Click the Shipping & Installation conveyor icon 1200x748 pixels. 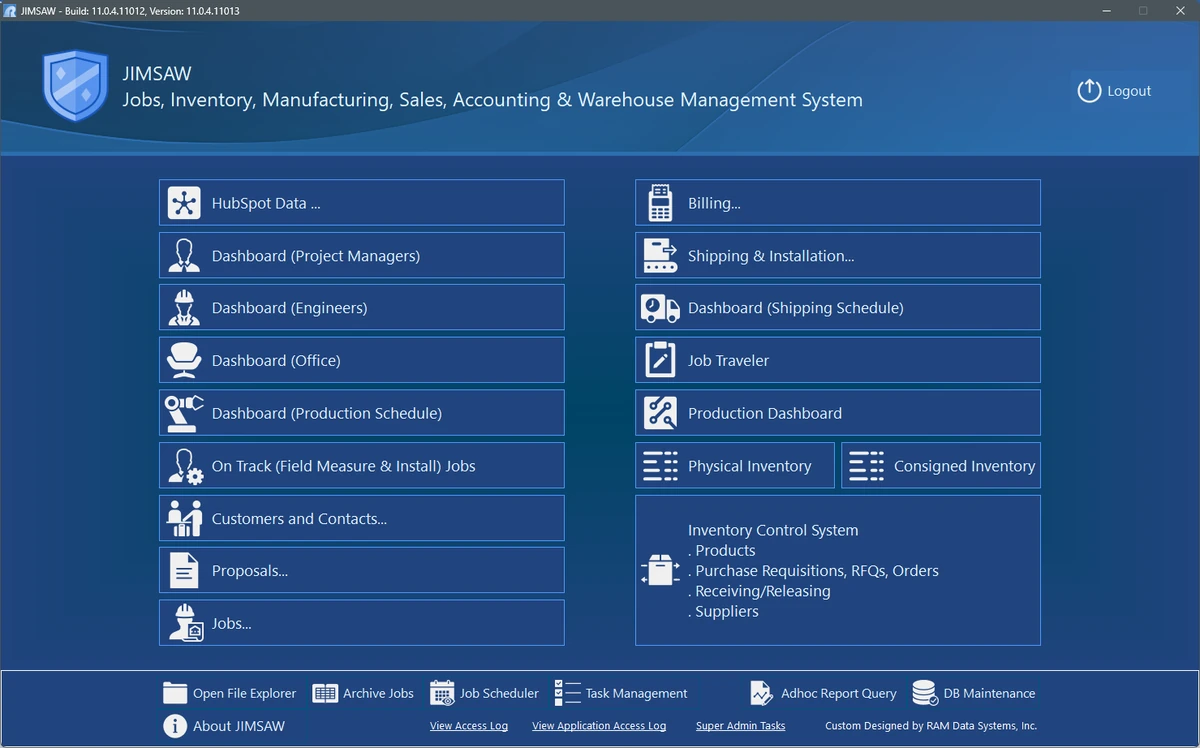point(660,256)
